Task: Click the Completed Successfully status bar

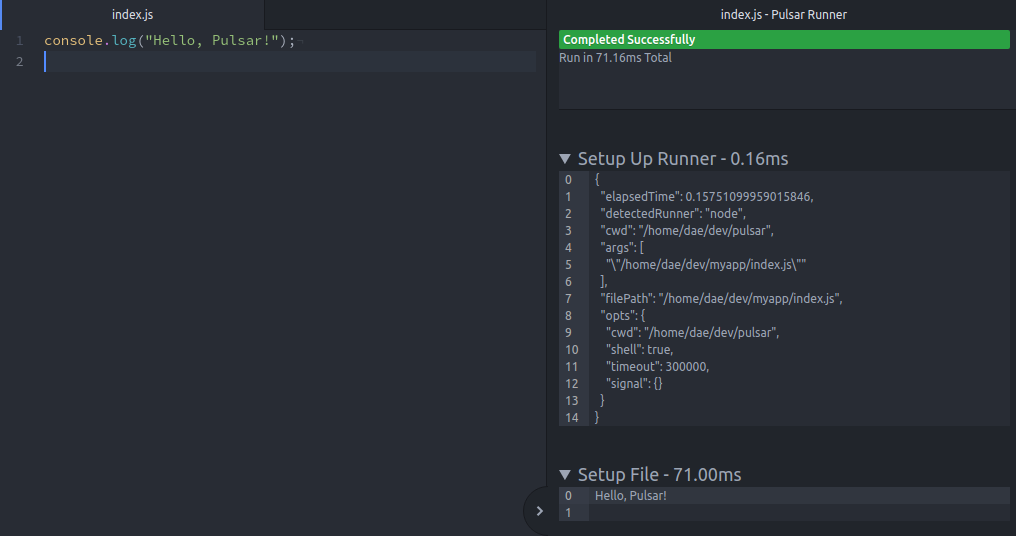Action: click(784, 40)
